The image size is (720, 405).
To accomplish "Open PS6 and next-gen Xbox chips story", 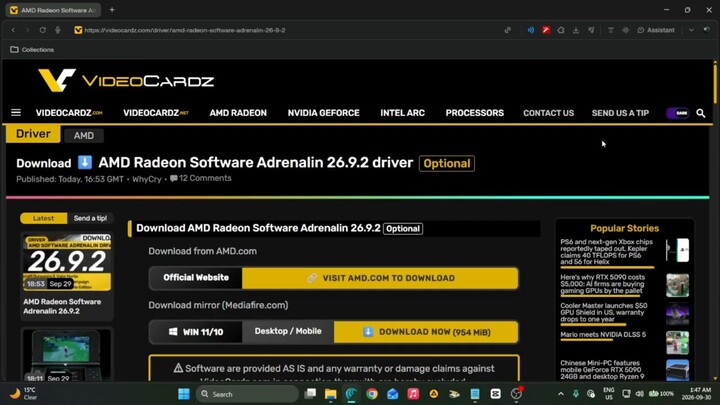I will coord(606,252).
